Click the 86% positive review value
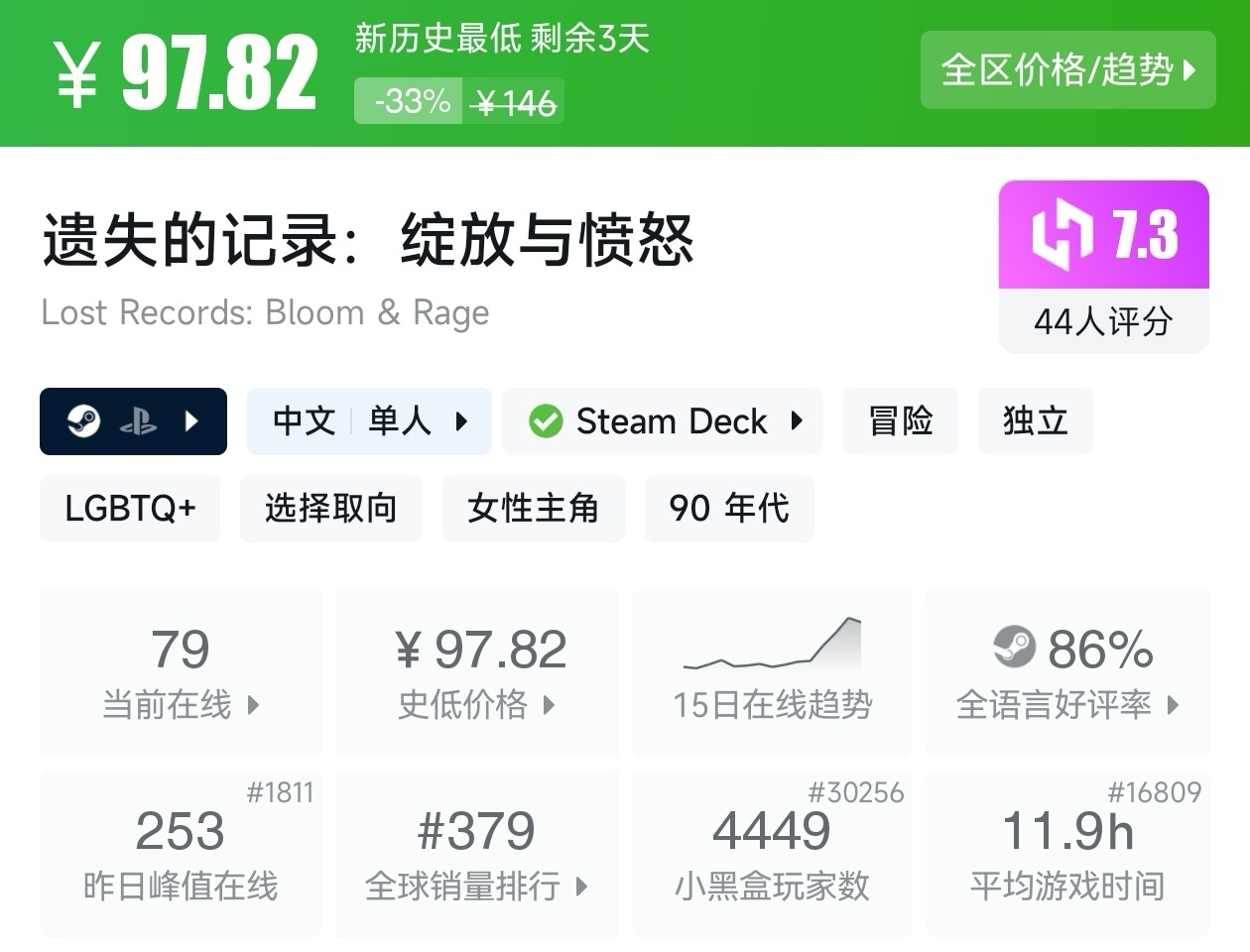Screen dimensions: 1250x952 1100,650
